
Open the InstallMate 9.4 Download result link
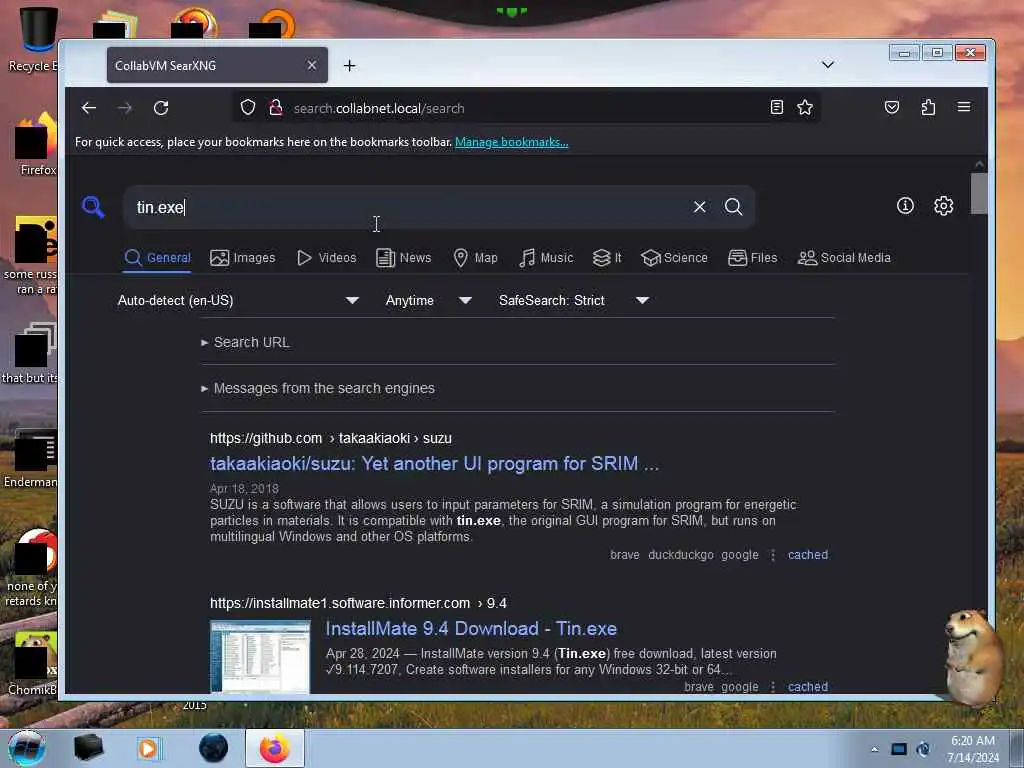coord(471,628)
